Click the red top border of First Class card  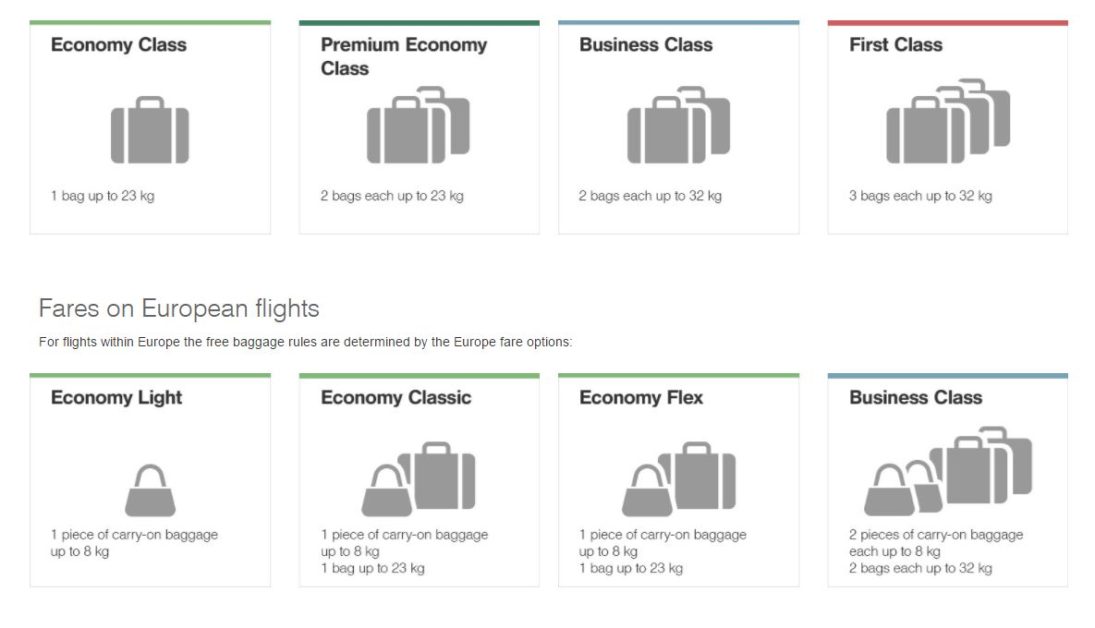(x=947, y=22)
